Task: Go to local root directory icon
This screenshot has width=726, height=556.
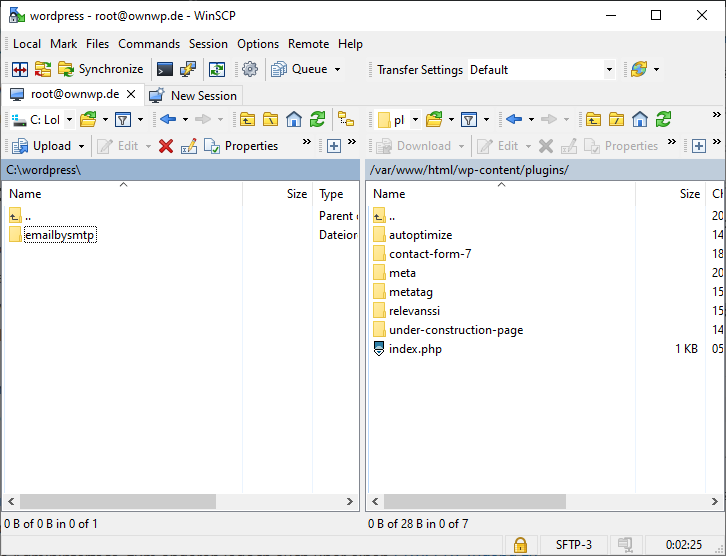Action: 270,119
